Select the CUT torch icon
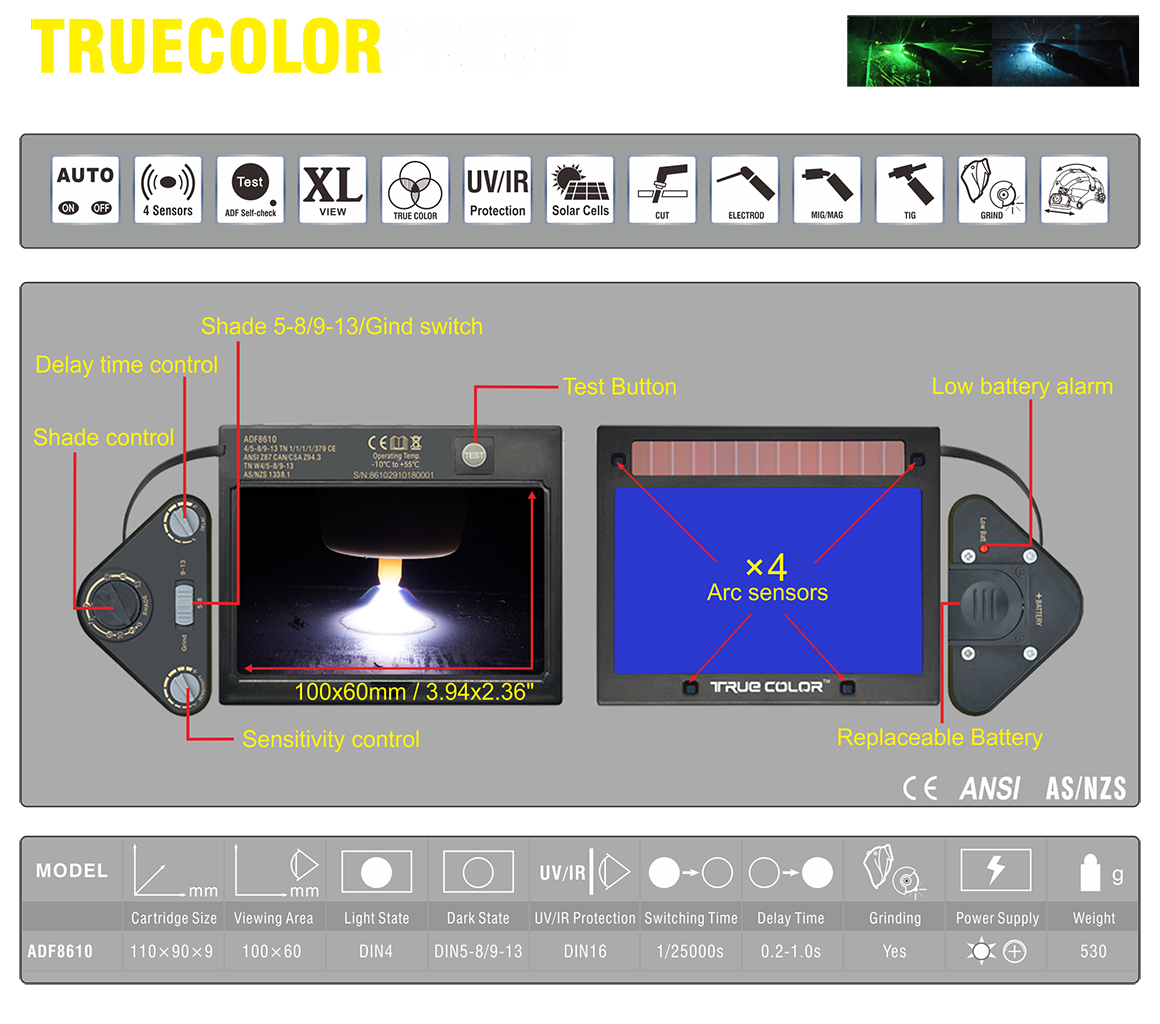Image resolution: width=1160 pixels, height=1024 pixels. tap(662, 190)
